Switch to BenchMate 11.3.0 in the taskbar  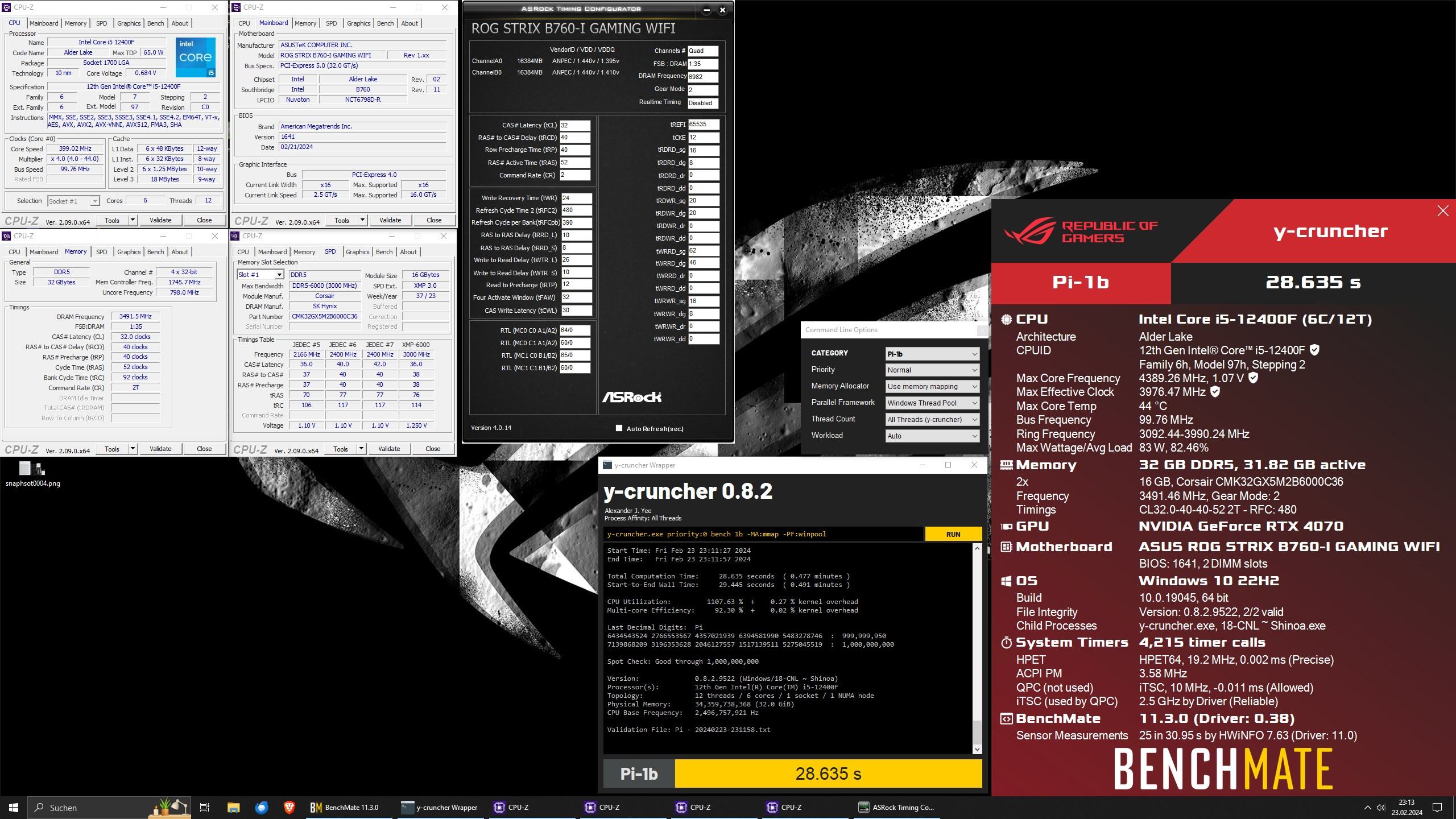point(348,807)
